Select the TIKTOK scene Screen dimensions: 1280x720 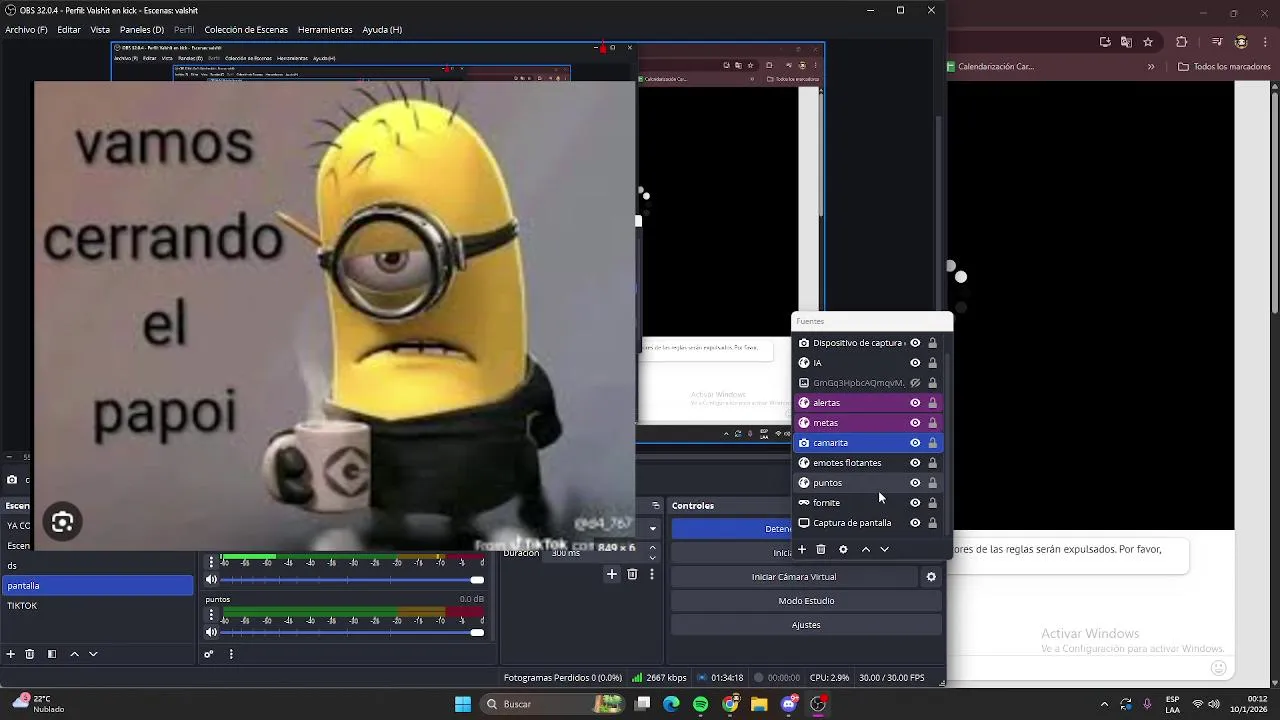coord(97,606)
